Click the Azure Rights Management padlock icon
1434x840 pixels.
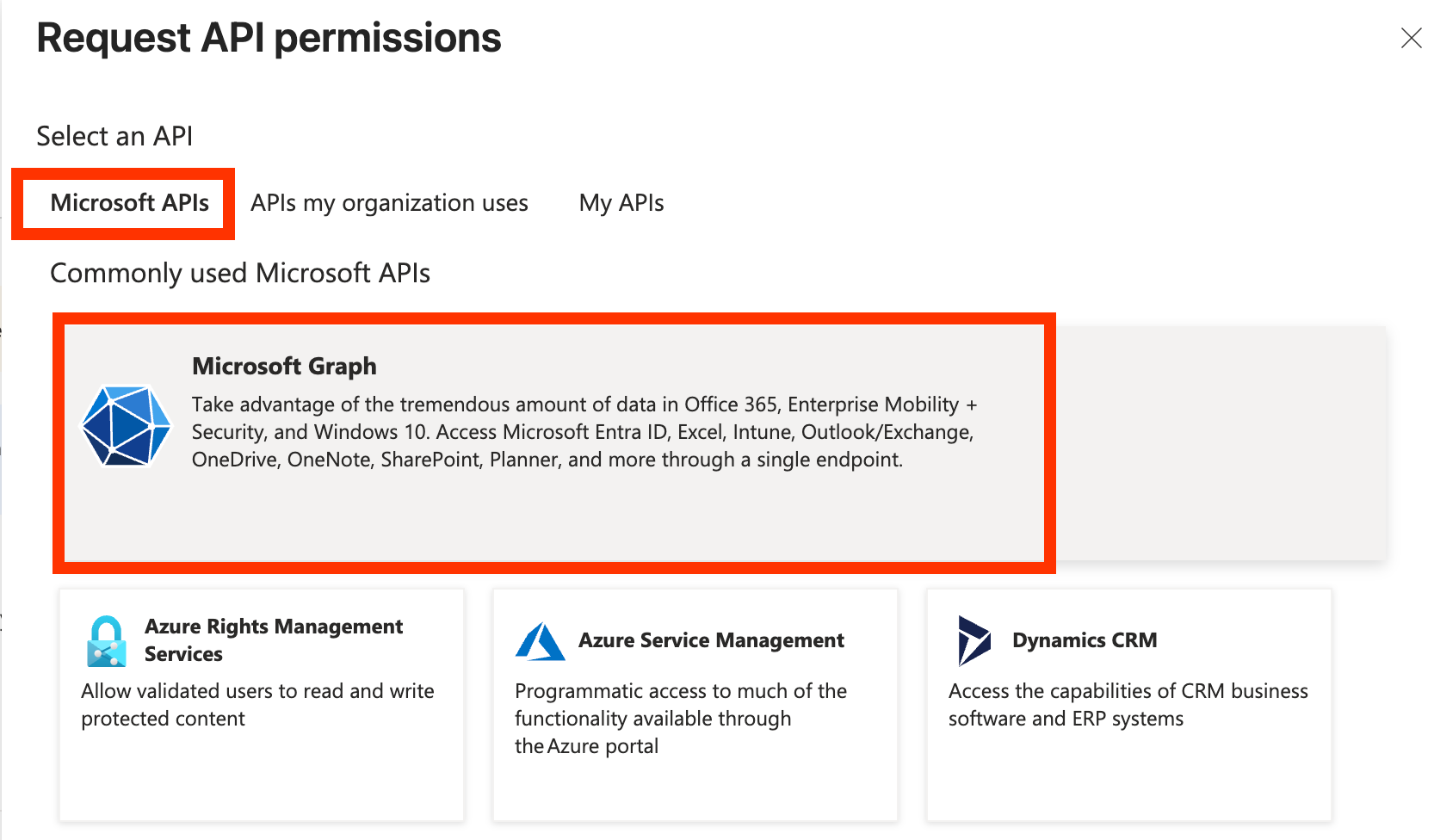pyautogui.click(x=107, y=641)
